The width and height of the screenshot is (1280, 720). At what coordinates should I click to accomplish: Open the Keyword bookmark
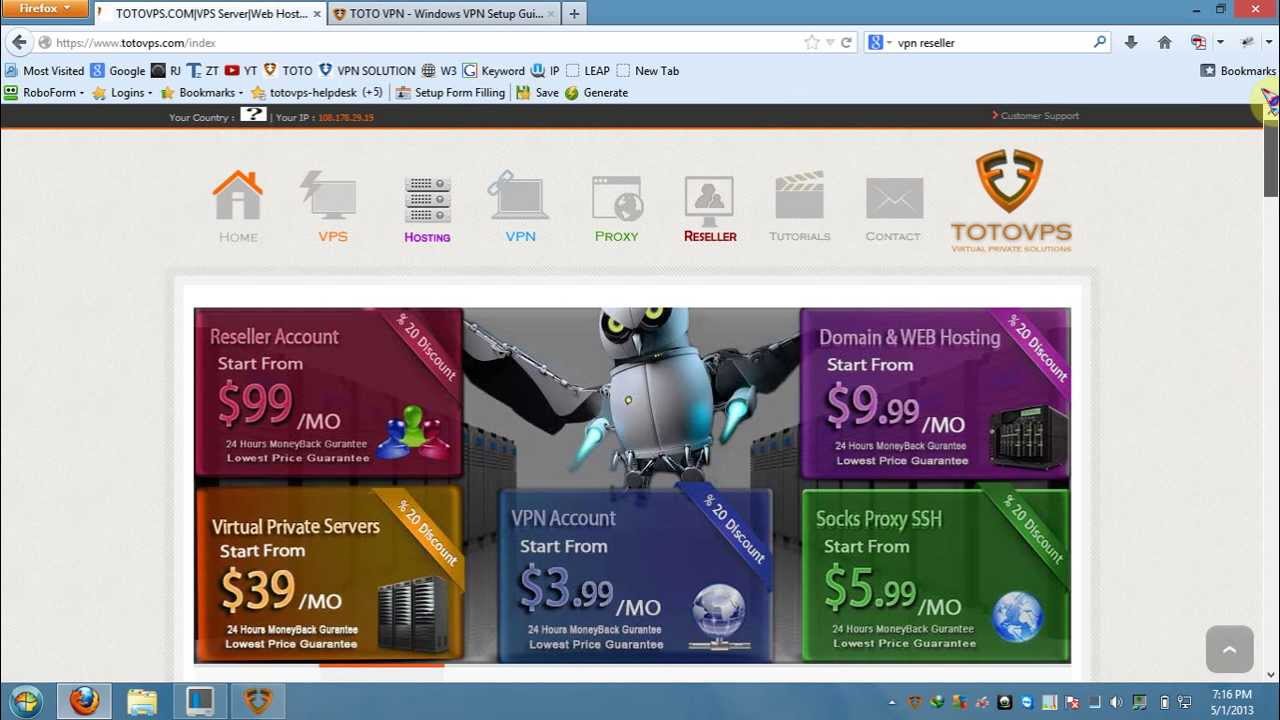point(494,71)
